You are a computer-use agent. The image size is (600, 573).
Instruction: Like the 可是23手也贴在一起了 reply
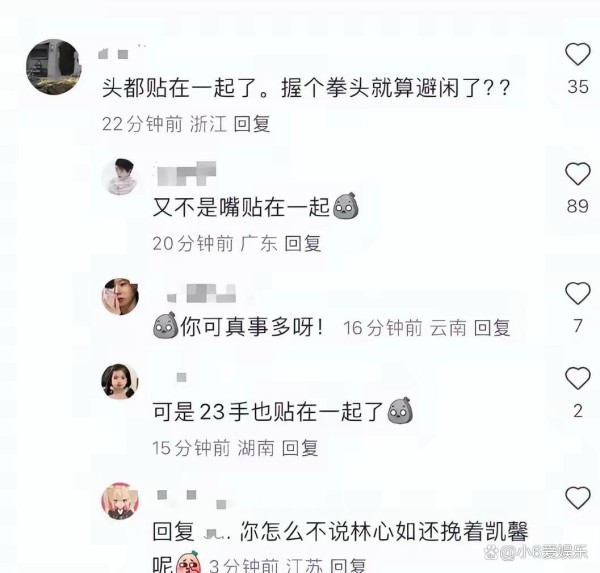(x=578, y=378)
